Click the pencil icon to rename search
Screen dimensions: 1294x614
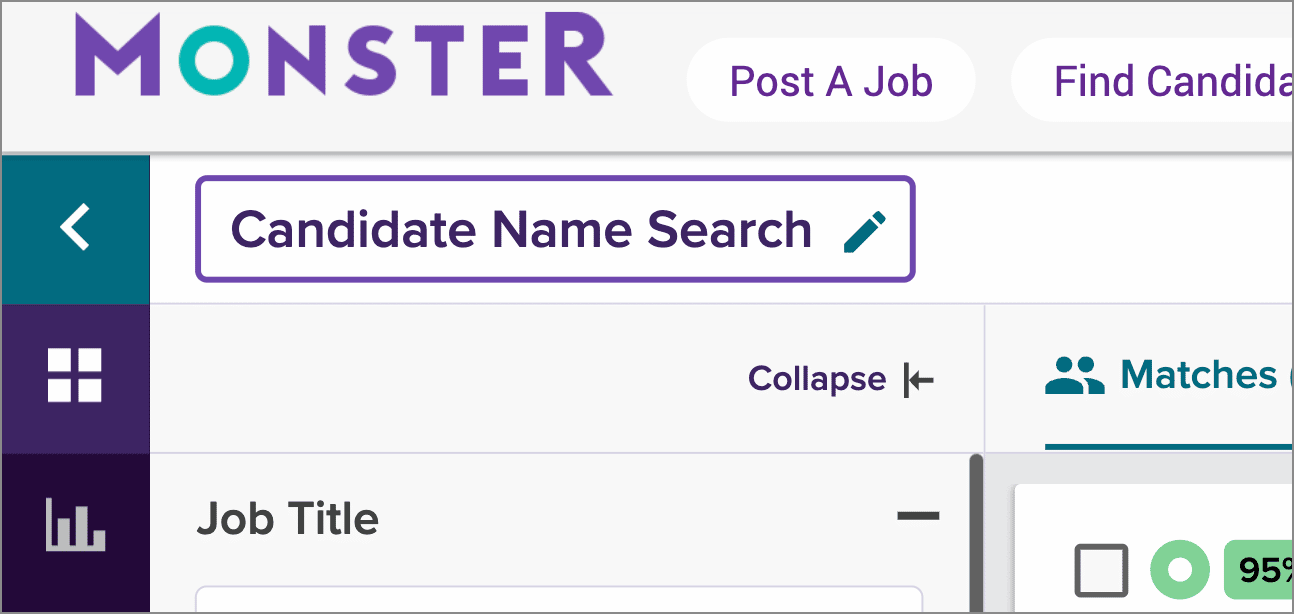[x=865, y=231]
